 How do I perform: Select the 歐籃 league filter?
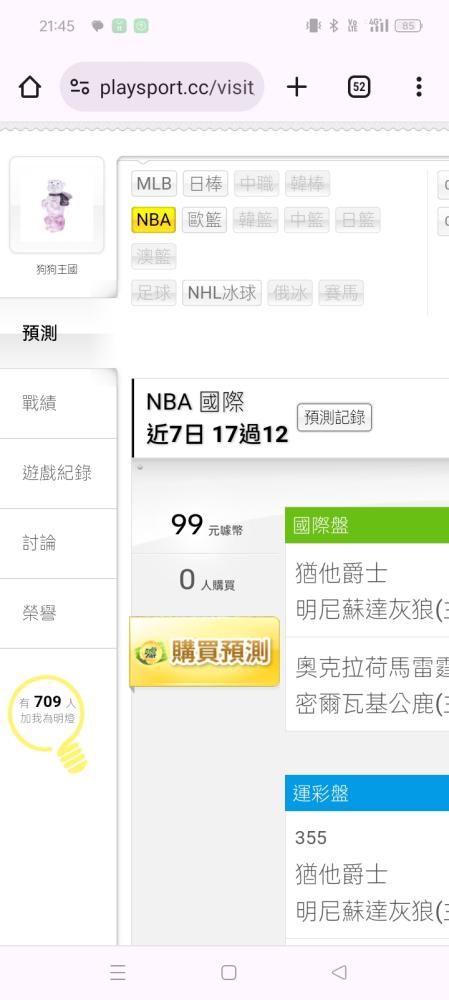[x=205, y=220]
